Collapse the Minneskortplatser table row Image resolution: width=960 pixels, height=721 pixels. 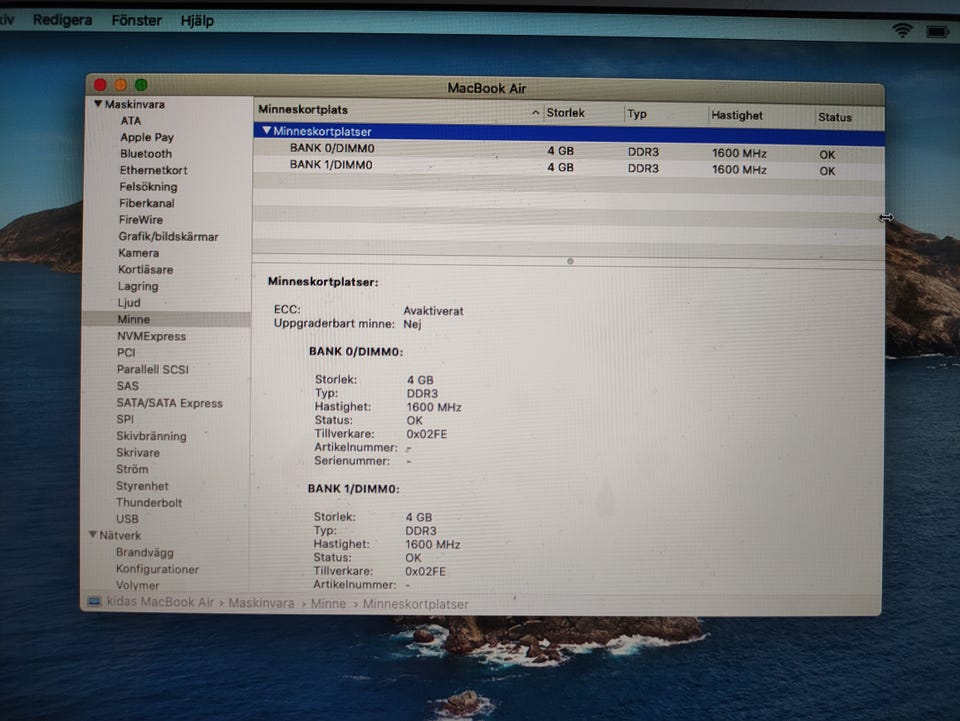tap(266, 131)
